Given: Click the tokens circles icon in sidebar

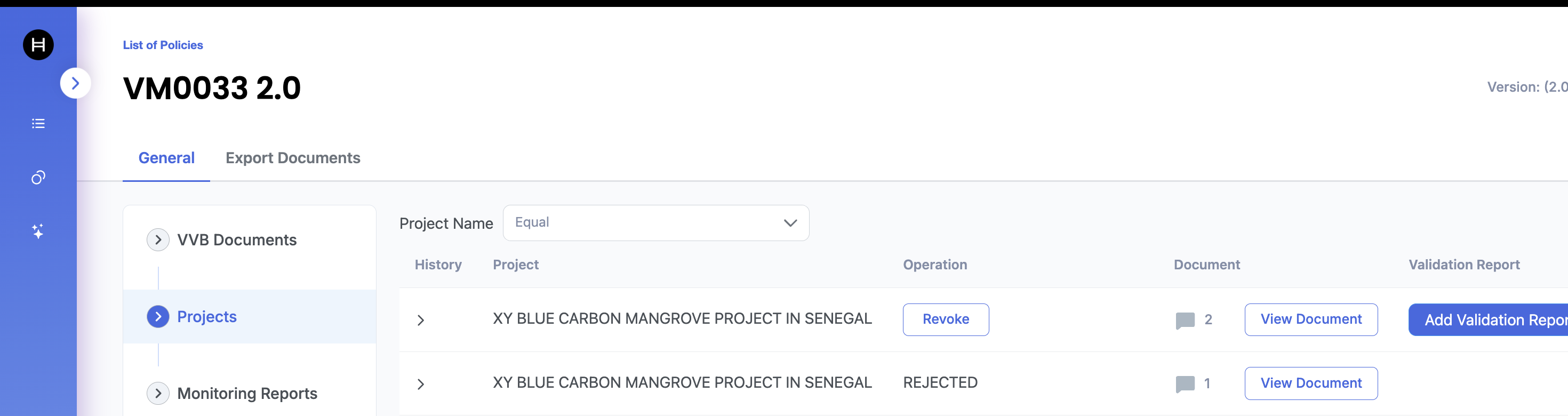Looking at the screenshot, I should click(x=38, y=177).
